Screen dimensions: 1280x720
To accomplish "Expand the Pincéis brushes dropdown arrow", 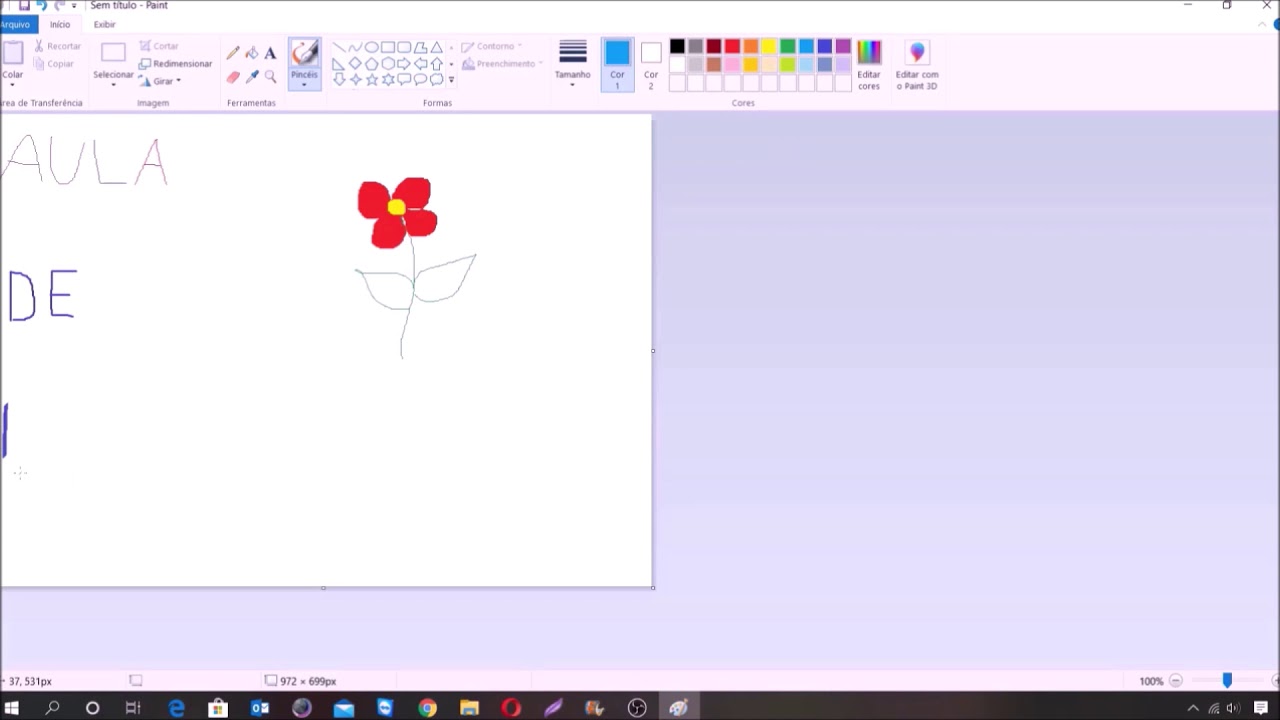I will point(304,85).
